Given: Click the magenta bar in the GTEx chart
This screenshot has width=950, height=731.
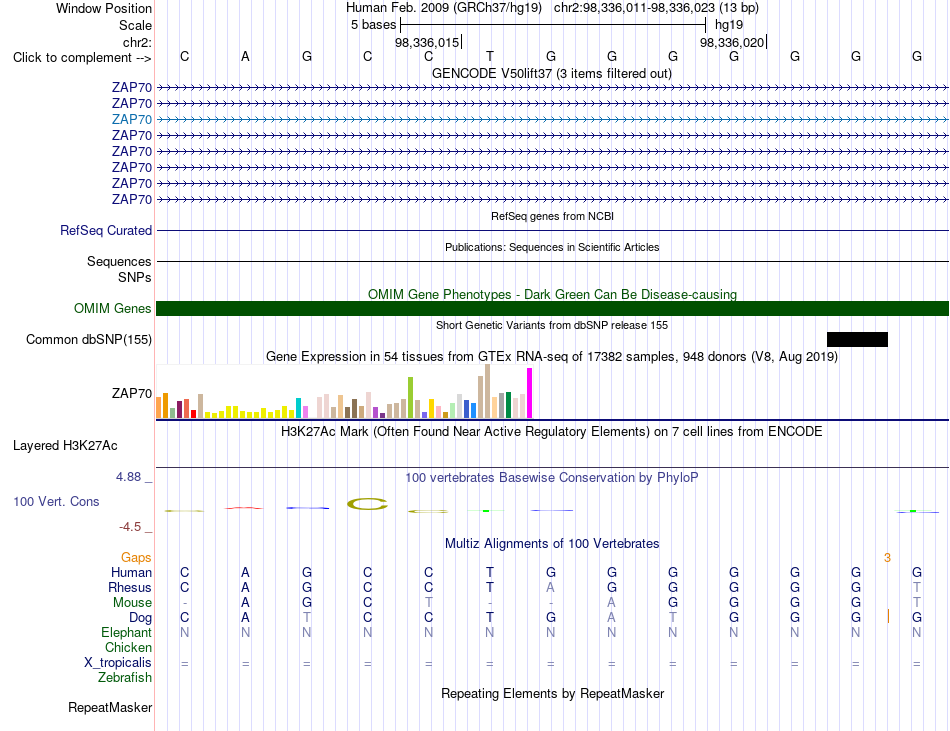Looking at the screenshot, I should click(x=530, y=393).
